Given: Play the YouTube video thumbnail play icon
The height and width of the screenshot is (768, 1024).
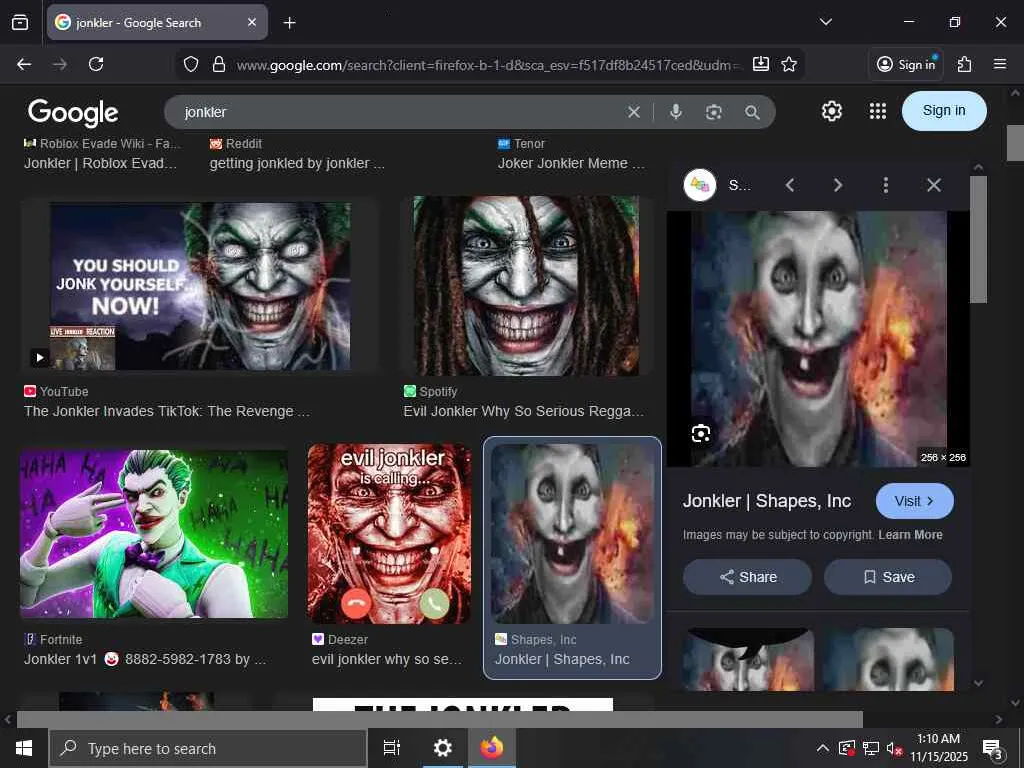Looking at the screenshot, I should [40, 357].
